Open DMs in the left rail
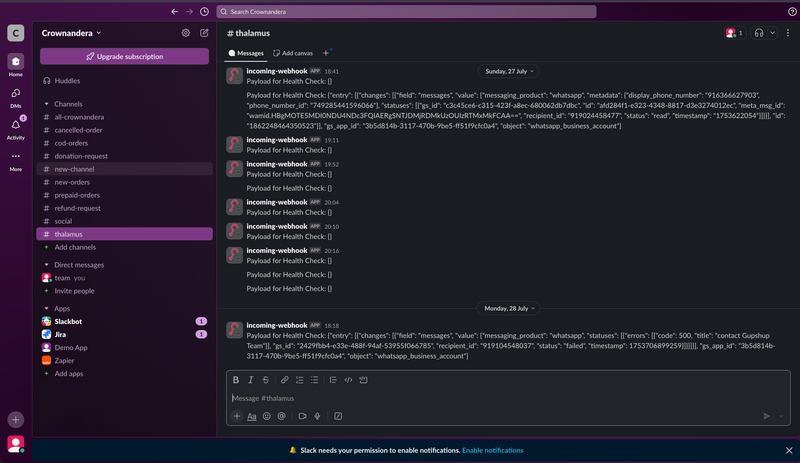The width and height of the screenshot is (800, 463). coord(15,94)
